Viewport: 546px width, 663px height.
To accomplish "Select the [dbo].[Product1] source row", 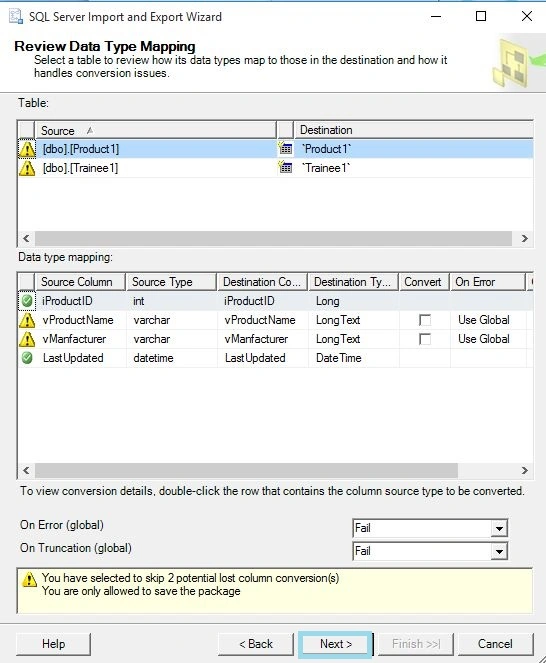I will tap(156, 149).
